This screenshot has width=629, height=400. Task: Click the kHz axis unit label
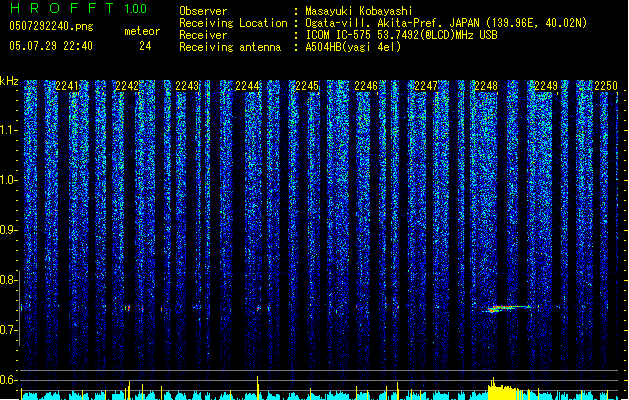point(9,81)
